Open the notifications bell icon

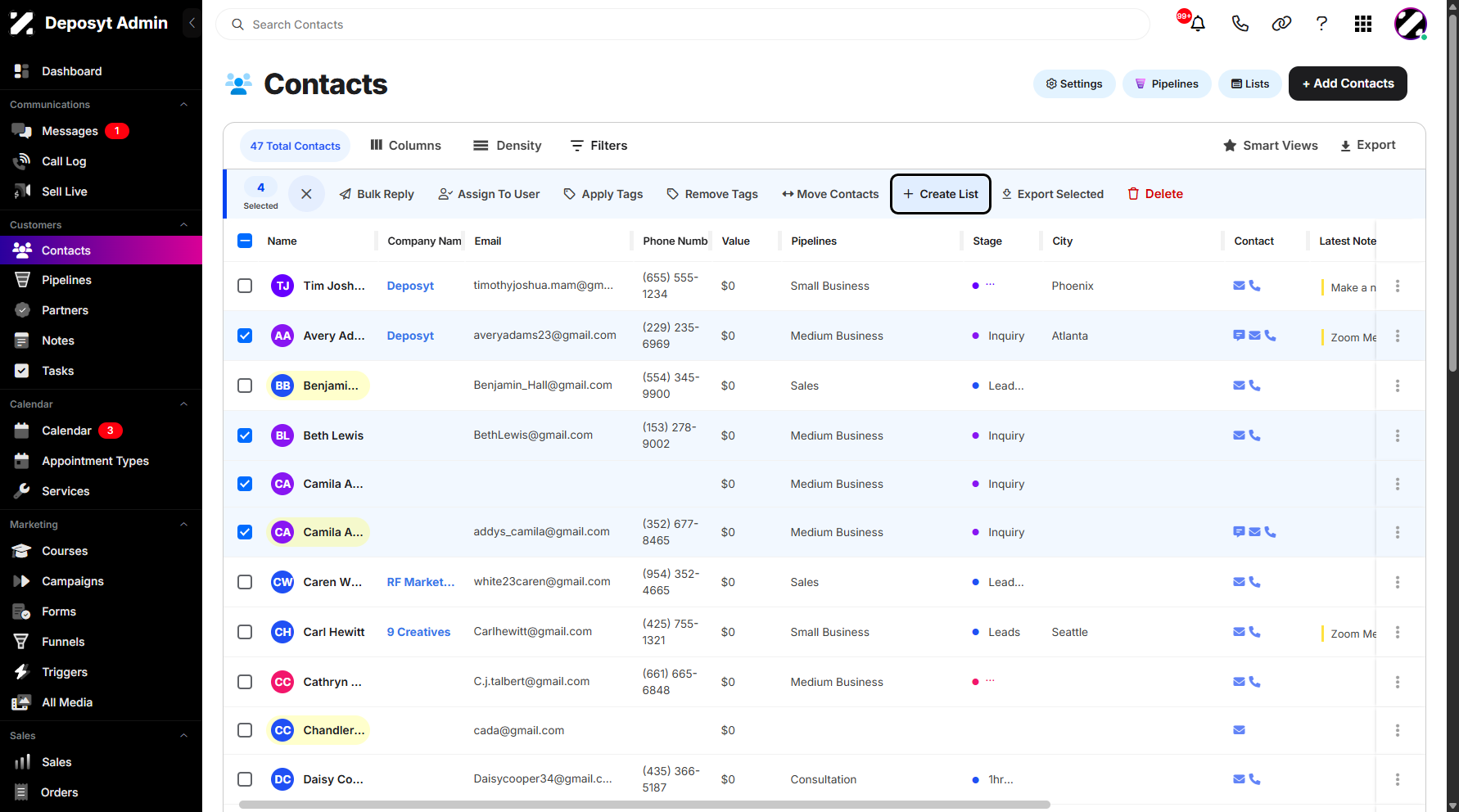click(x=1197, y=24)
